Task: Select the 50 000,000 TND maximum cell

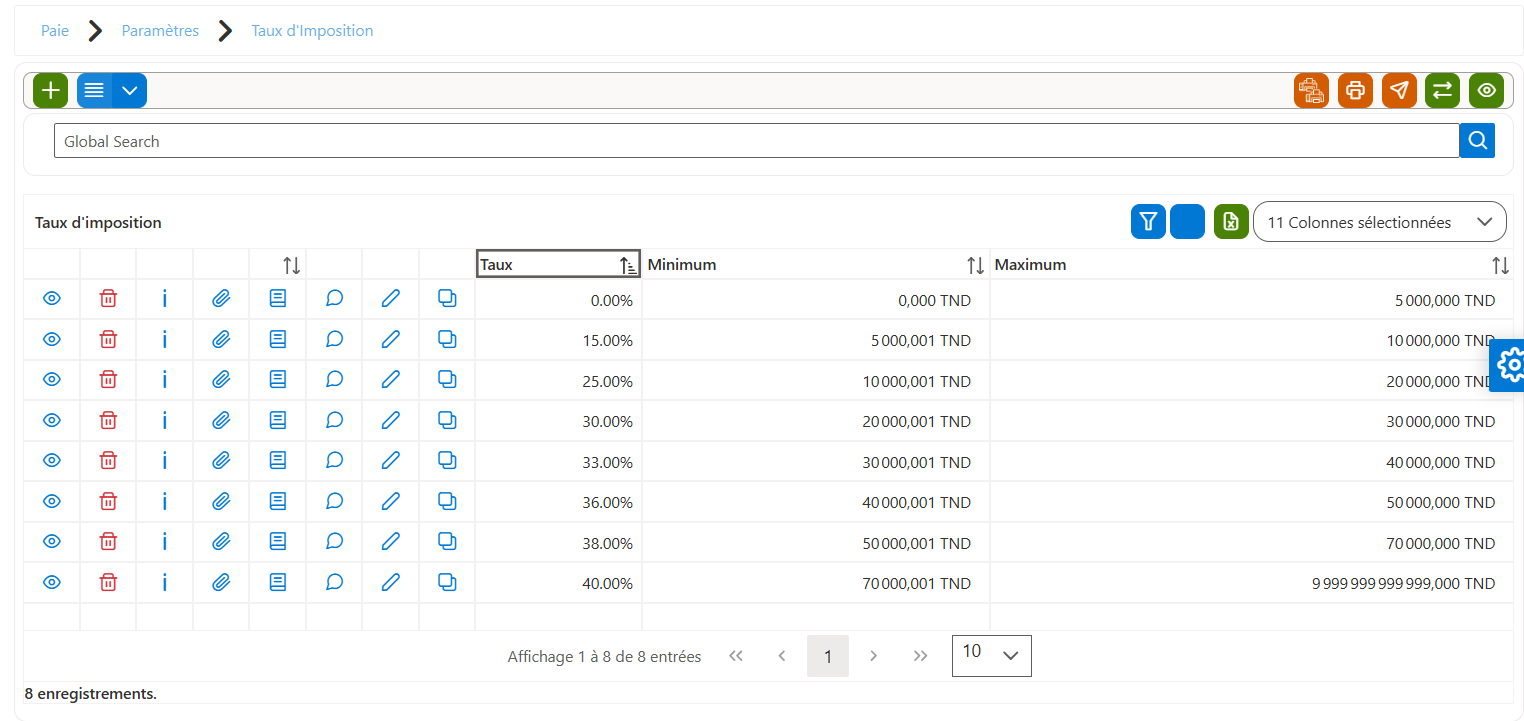Action: click(x=1251, y=502)
